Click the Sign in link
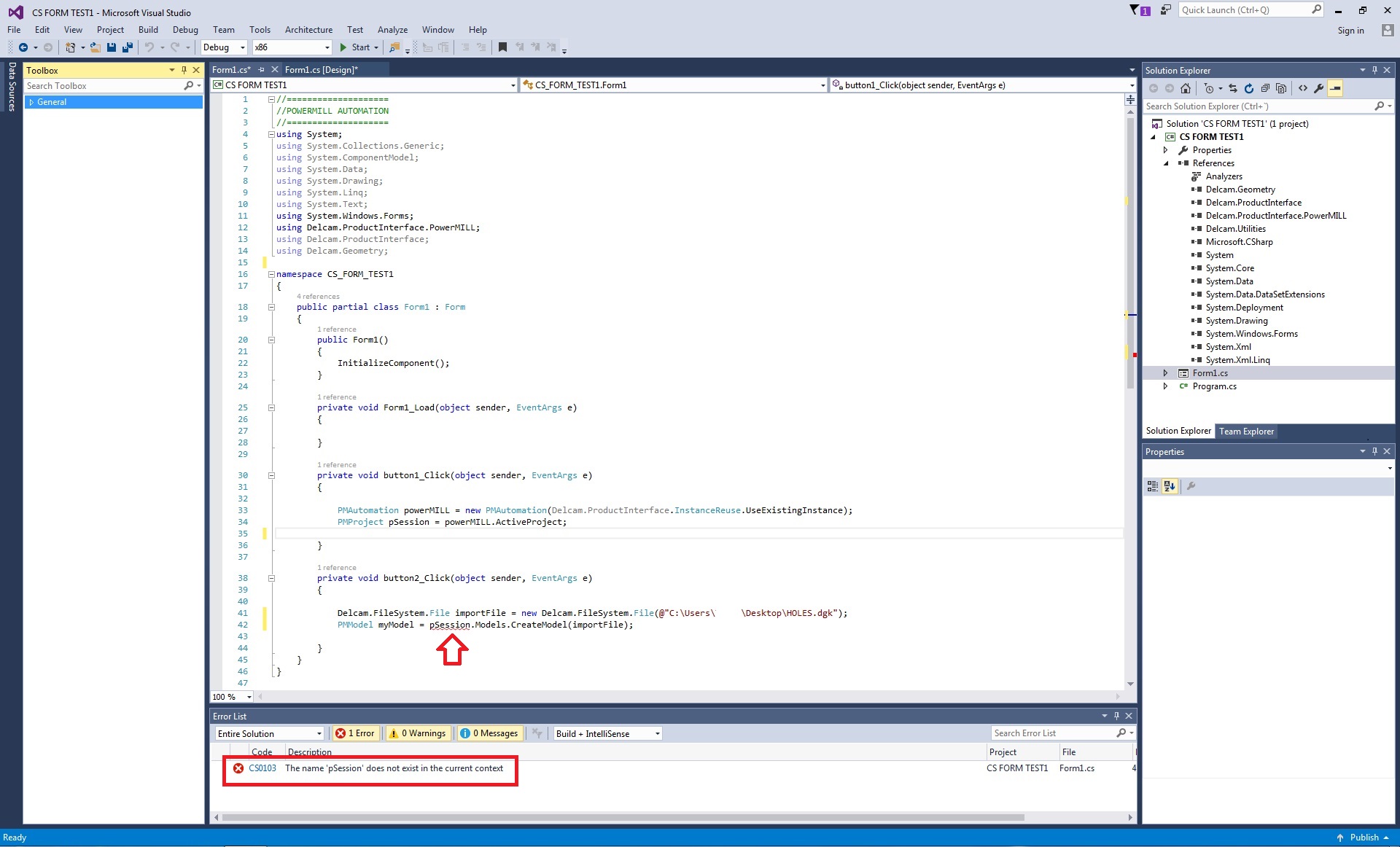Image resolution: width=1400 pixels, height=847 pixels. point(1350,31)
